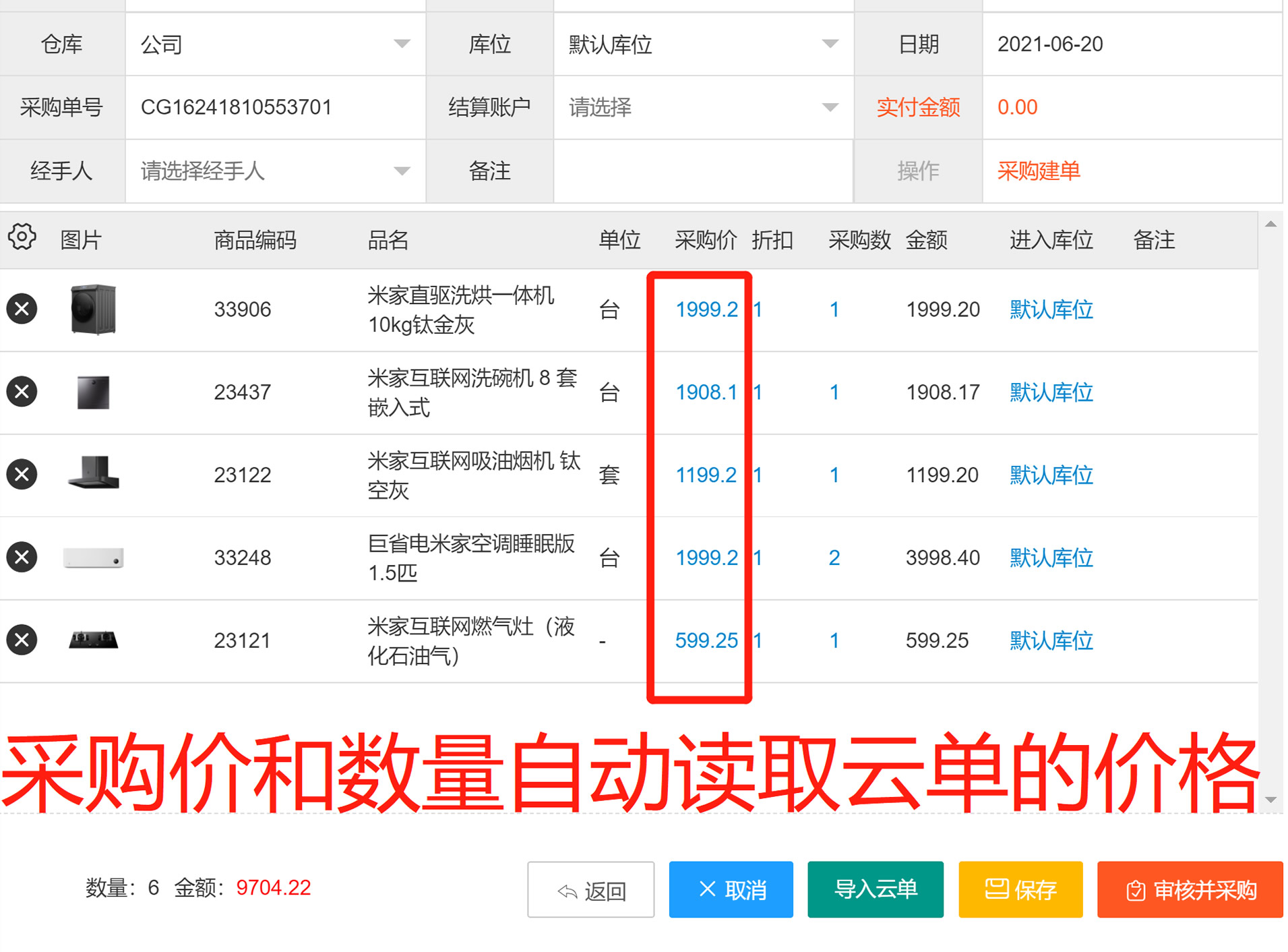The width and height of the screenshot is (1288, 952).
Task: Open range hood thumbnail for item 23122
Action: (x=93, y=472)
